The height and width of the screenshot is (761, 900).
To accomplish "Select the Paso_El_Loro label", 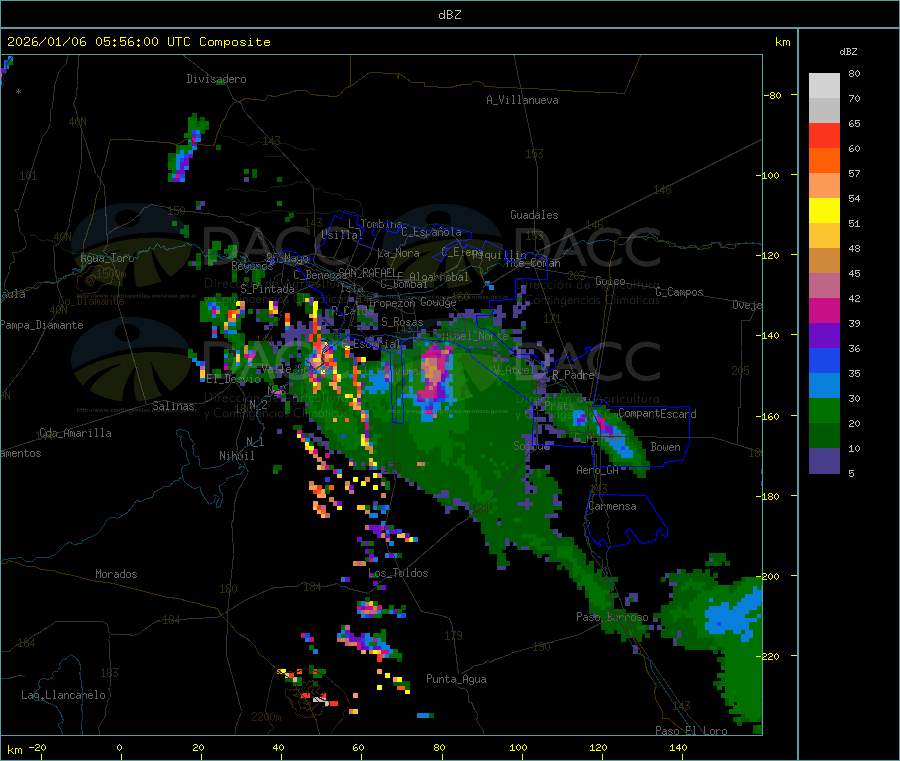I will point(691,731).
